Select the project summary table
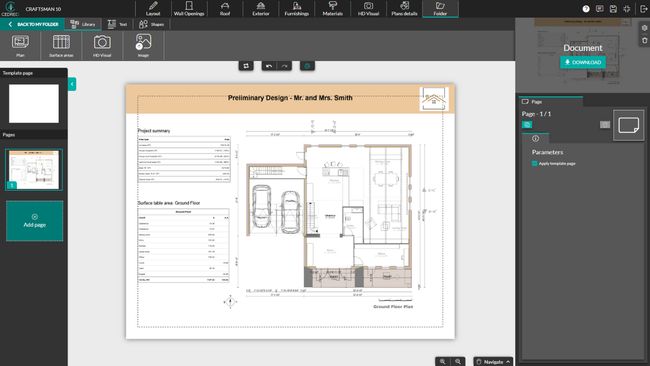650x366 pixels. click(184, 159)
